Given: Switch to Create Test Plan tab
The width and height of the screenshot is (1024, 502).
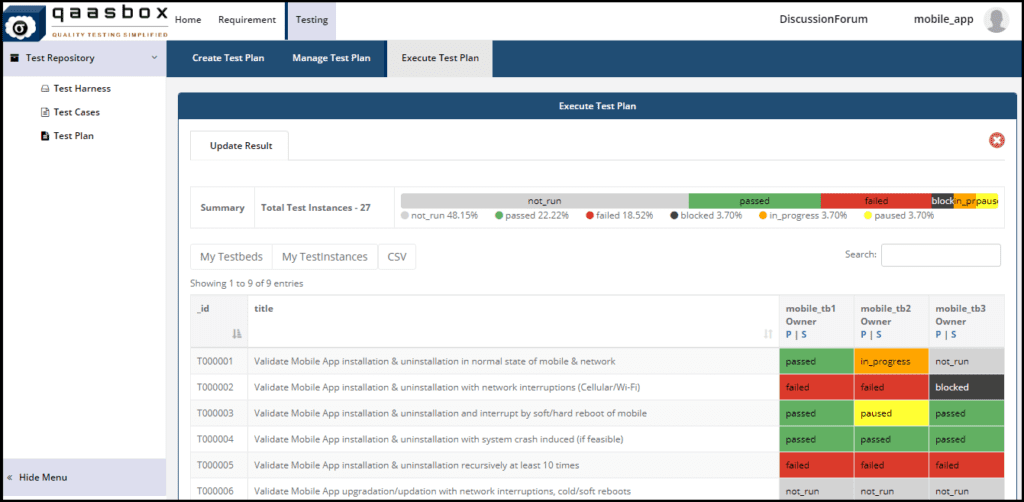Looking at the screenshot, I should [228, 58].
